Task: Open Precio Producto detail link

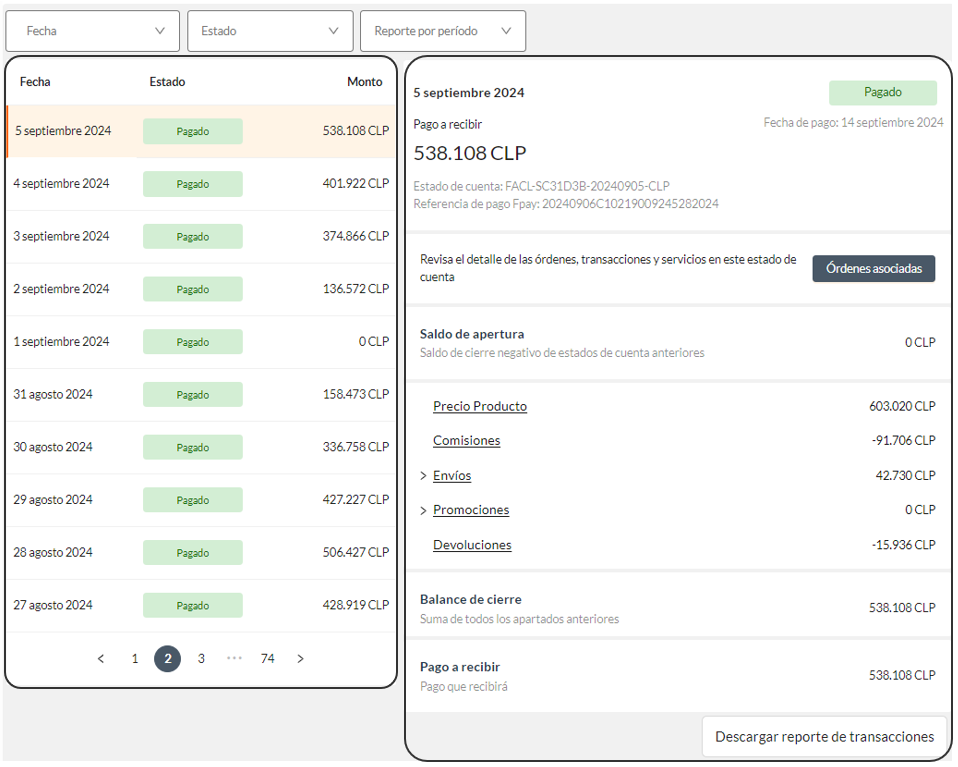Action: point(480,406)
